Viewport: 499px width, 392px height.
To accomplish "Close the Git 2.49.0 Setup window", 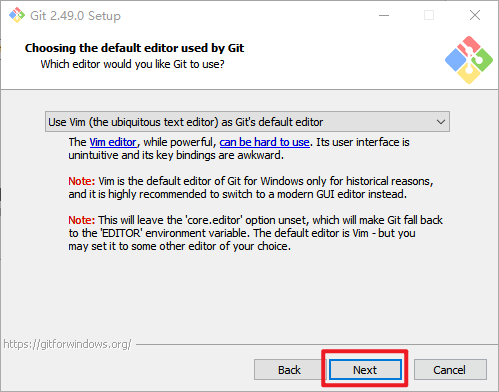I will pos(475,15).
